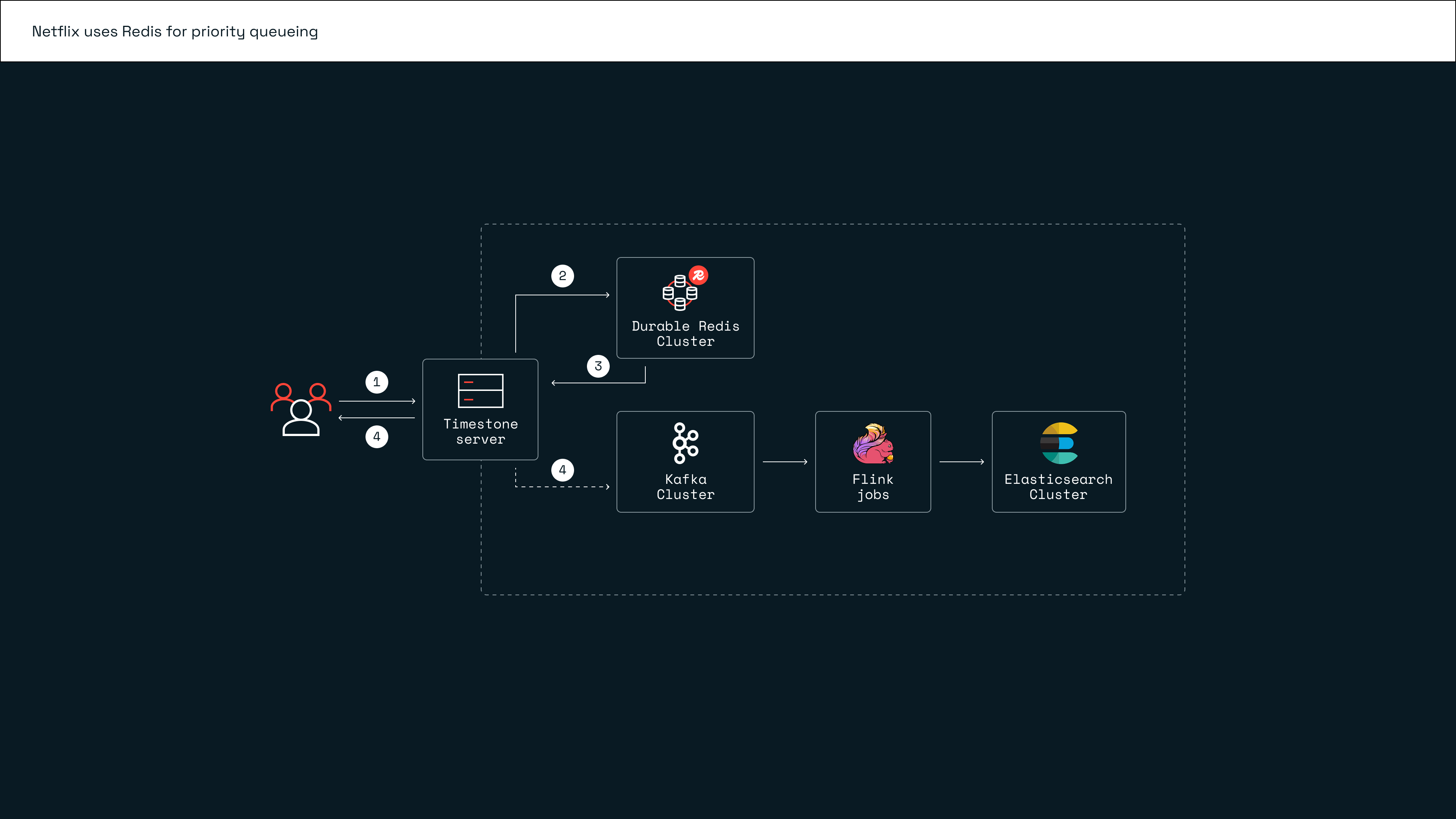Click arrow between Kafka and Flink
The height and width of the screenshot is (819, 1456).
click(784, 462)
